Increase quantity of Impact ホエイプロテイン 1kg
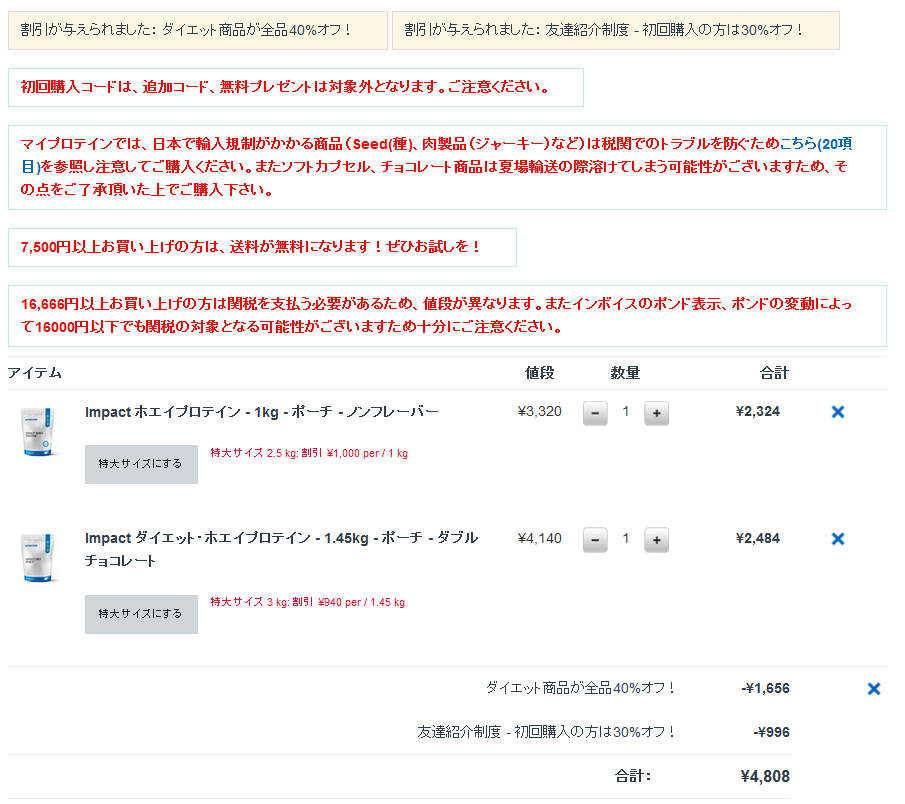Viewport: 905px width, 804px height. (656, 413)
